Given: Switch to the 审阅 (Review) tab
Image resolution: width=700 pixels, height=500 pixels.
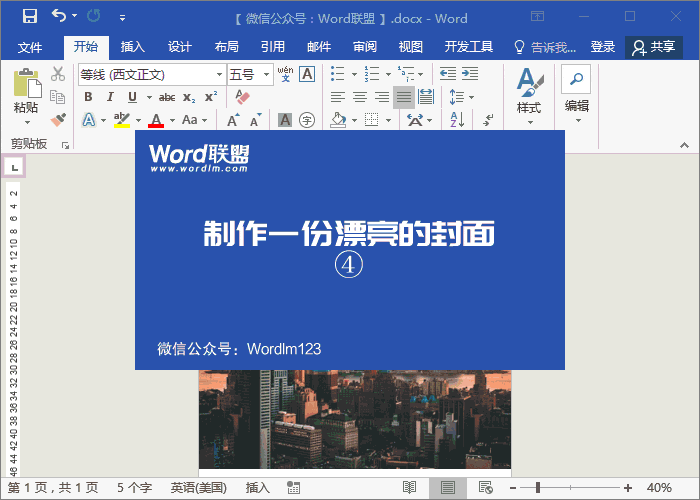Looking at the screenshot, I should [365, 47].
